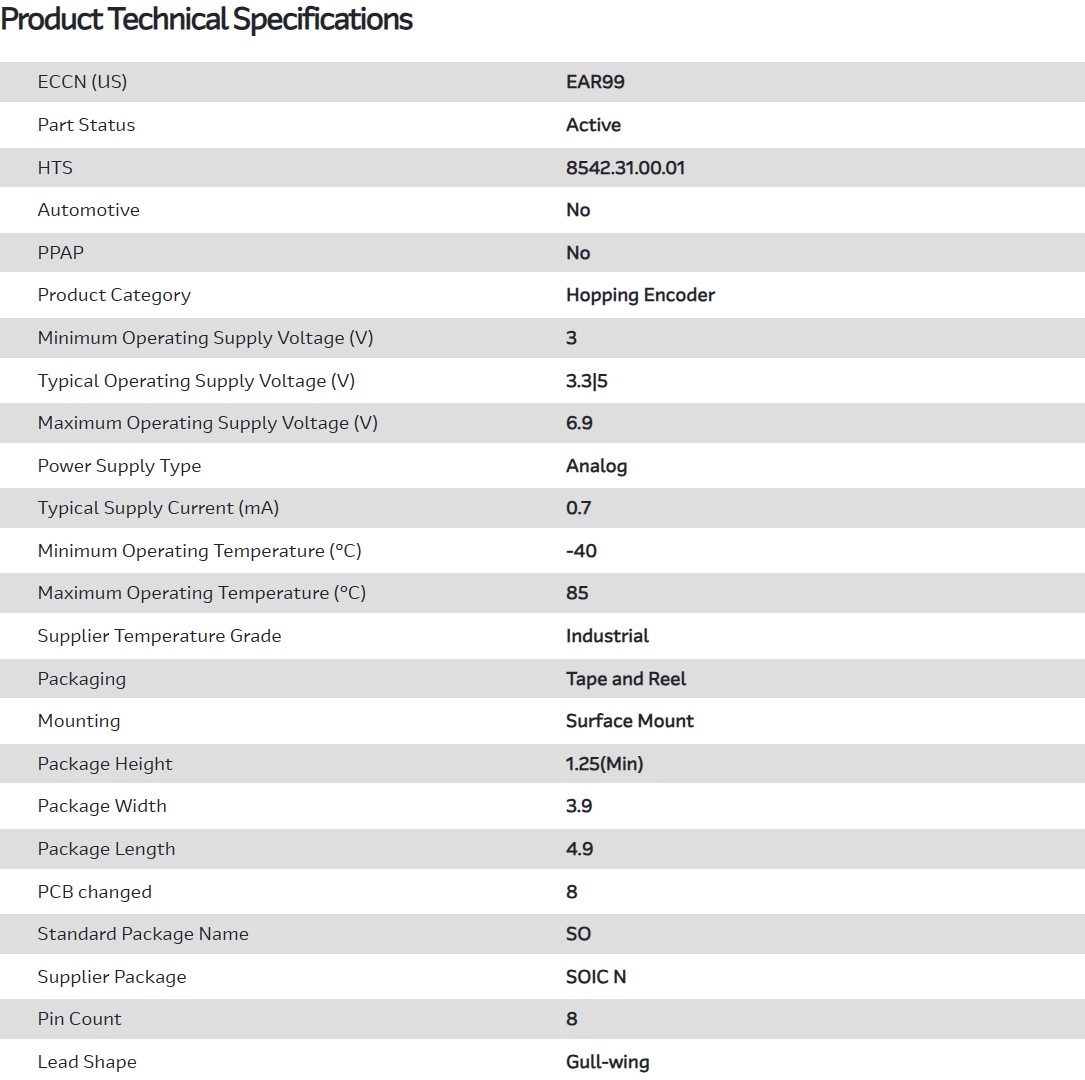Image resolution: width=1085 pixels, height=1080 pixels.
Task: Click the SOIC N supplier package value
Action: pyautogui.click(x=596, y=977)
